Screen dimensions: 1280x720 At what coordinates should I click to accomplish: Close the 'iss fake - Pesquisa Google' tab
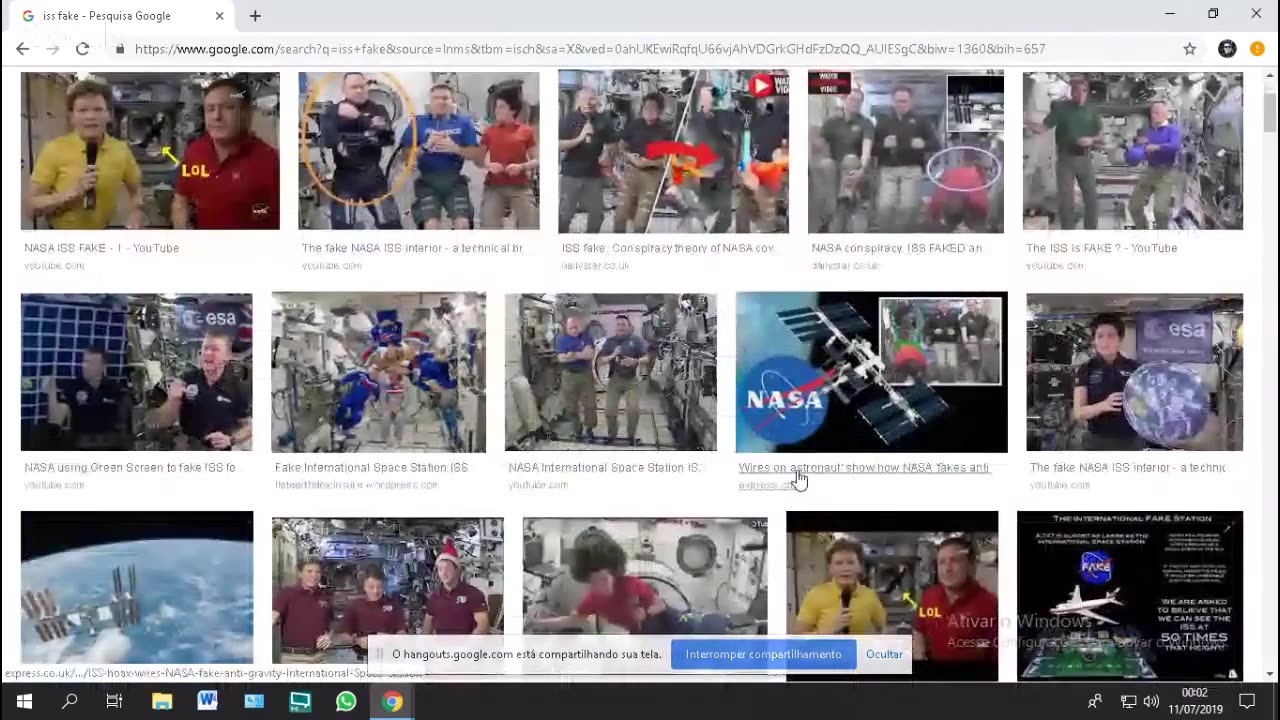(219, 16)
